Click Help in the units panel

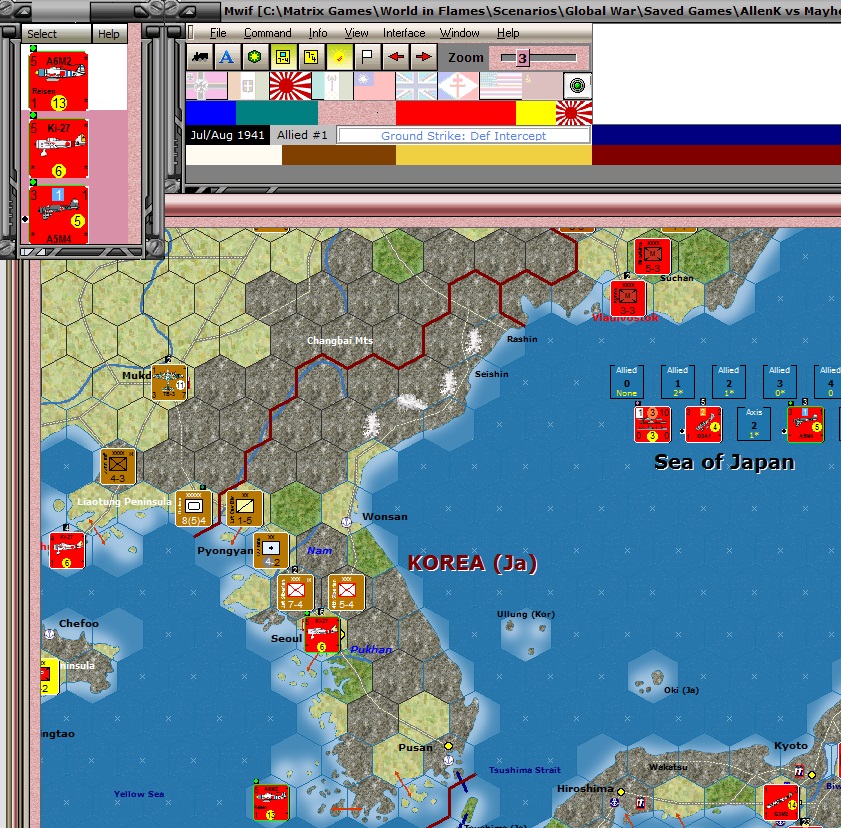click(x=108, y=34)
